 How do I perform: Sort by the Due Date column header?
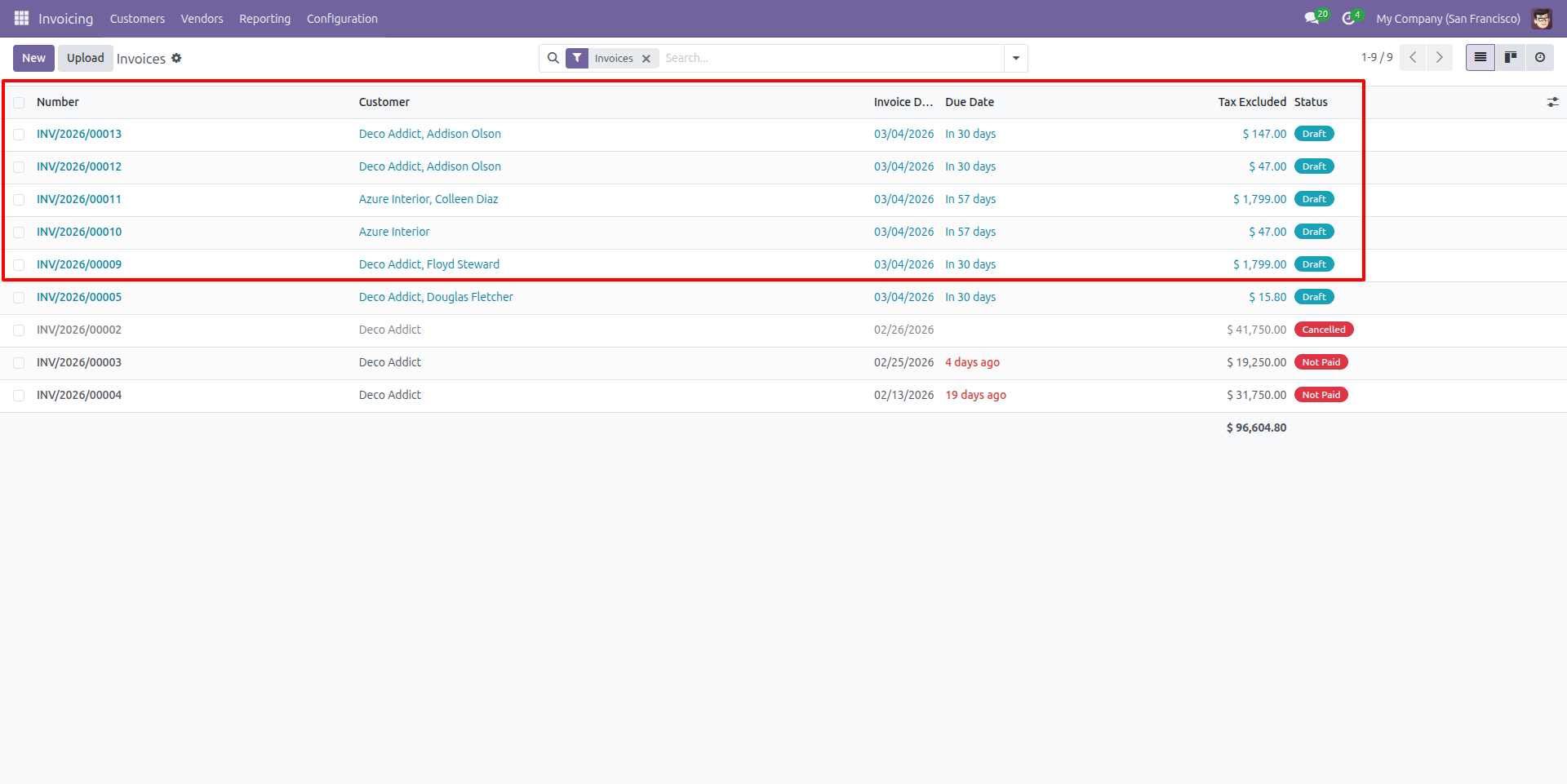click(970, 102)
